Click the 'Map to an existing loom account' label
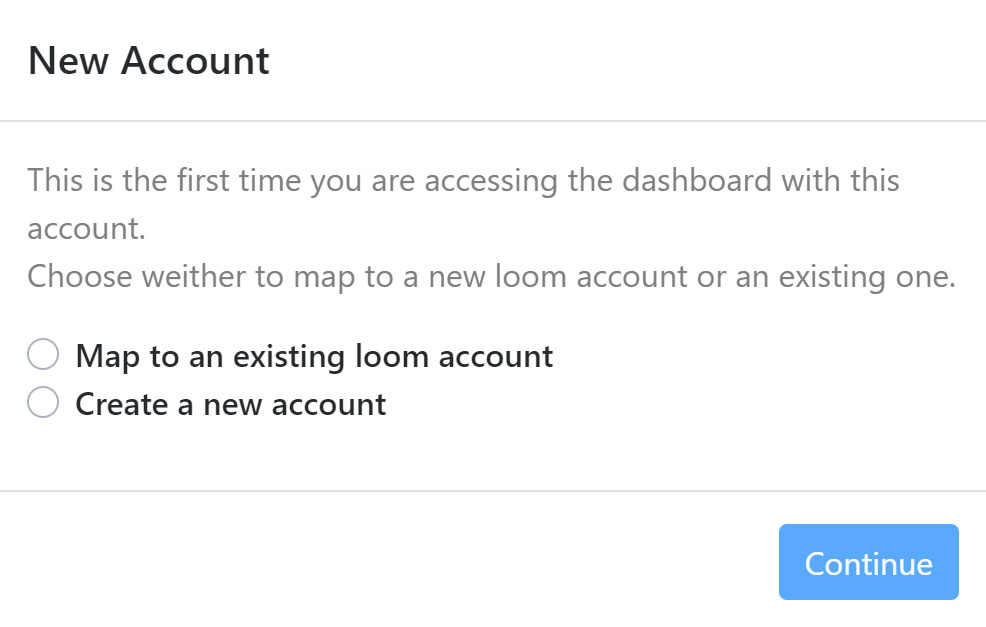 point(314,357)
